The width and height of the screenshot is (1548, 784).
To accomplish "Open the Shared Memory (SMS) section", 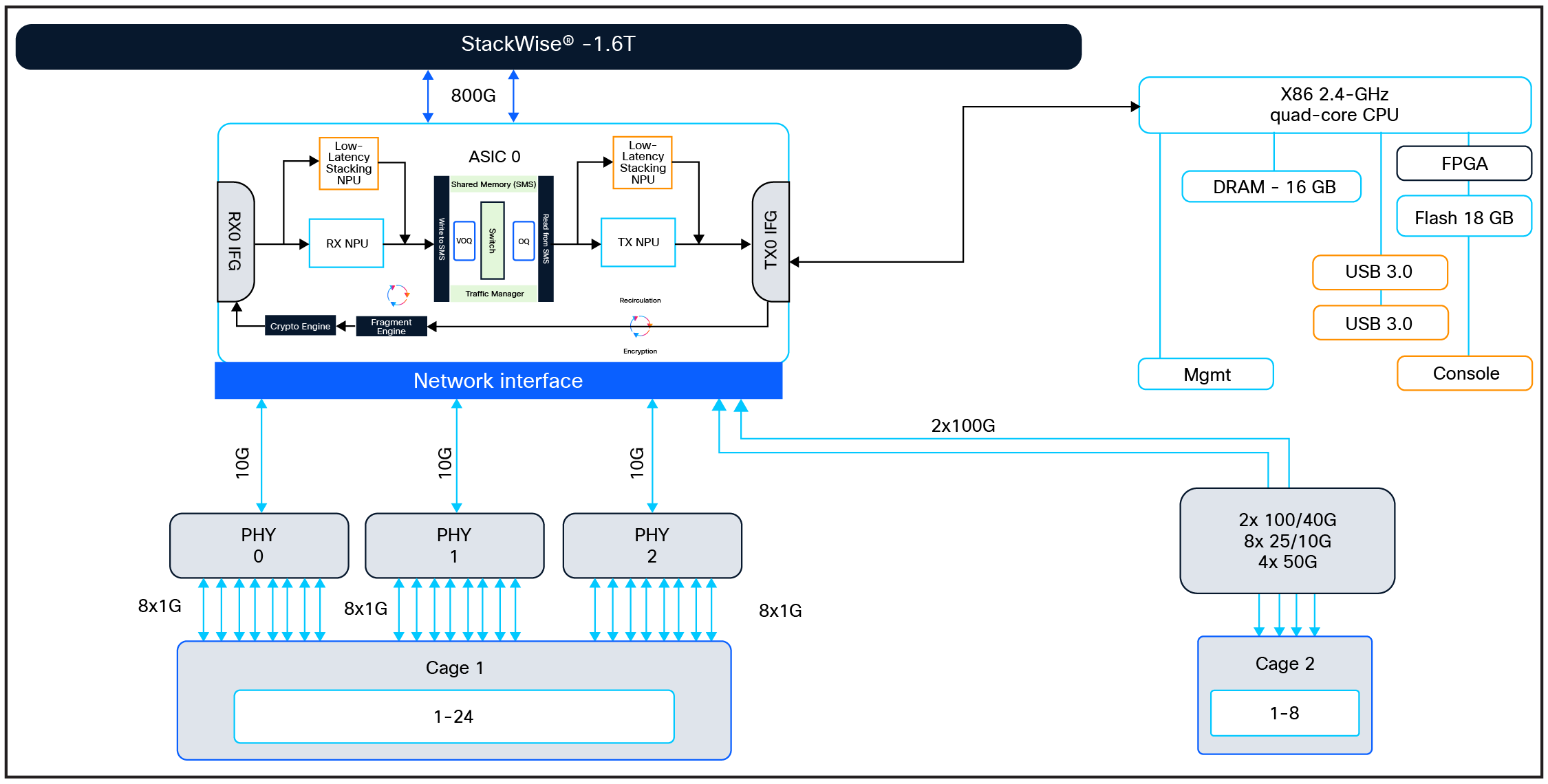I will coord(493,184).
